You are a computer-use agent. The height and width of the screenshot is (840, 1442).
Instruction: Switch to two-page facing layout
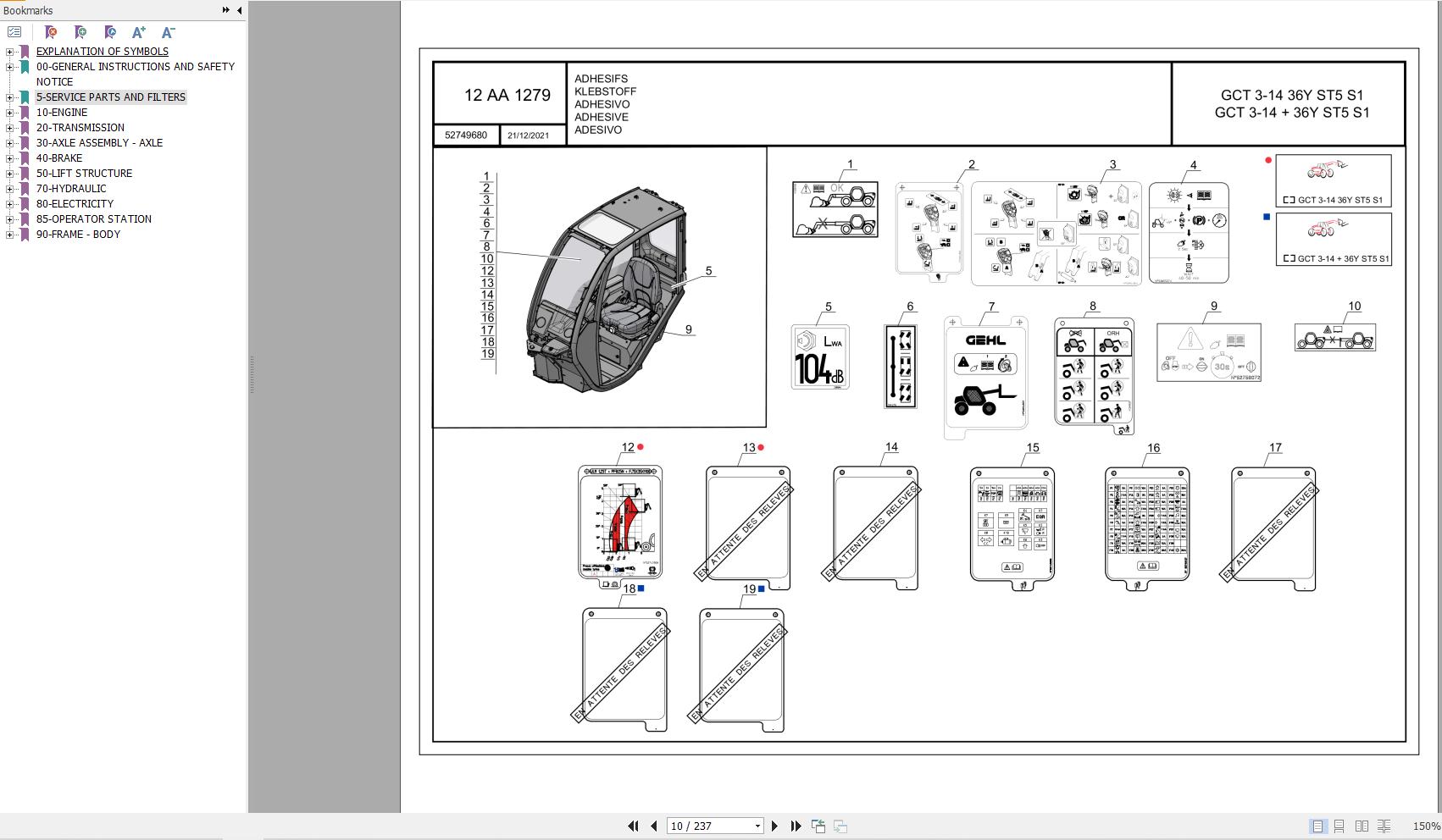tap(1362, 826)
